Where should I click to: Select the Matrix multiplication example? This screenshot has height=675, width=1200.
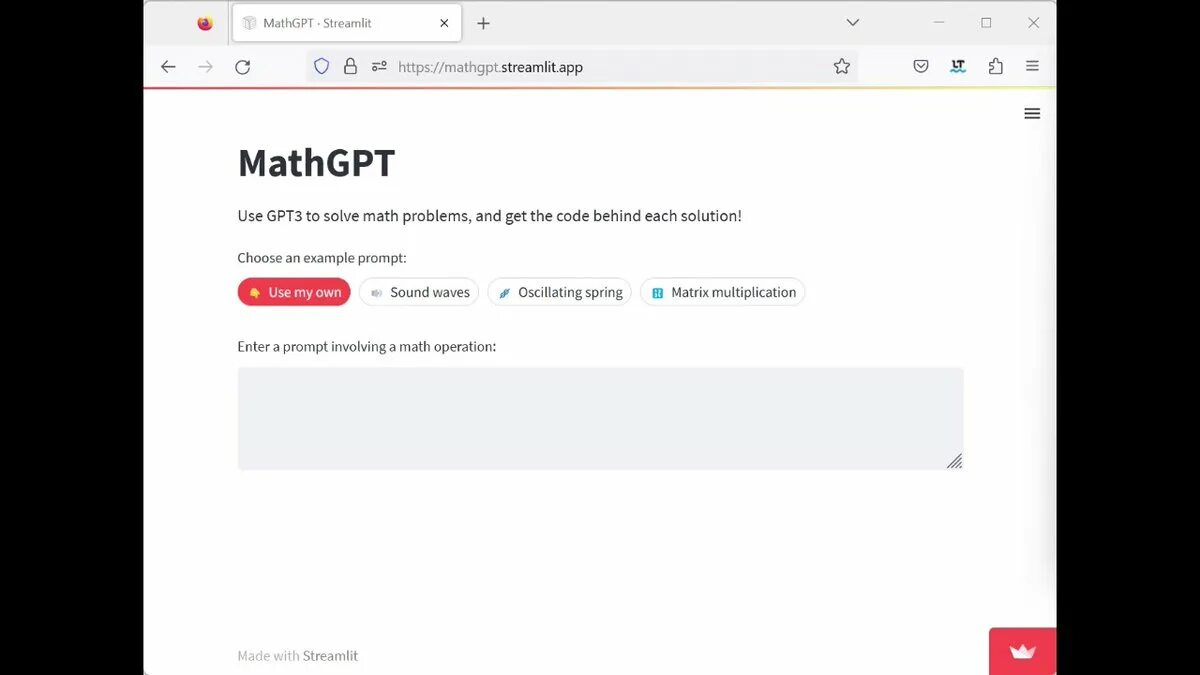pos(722,292)
